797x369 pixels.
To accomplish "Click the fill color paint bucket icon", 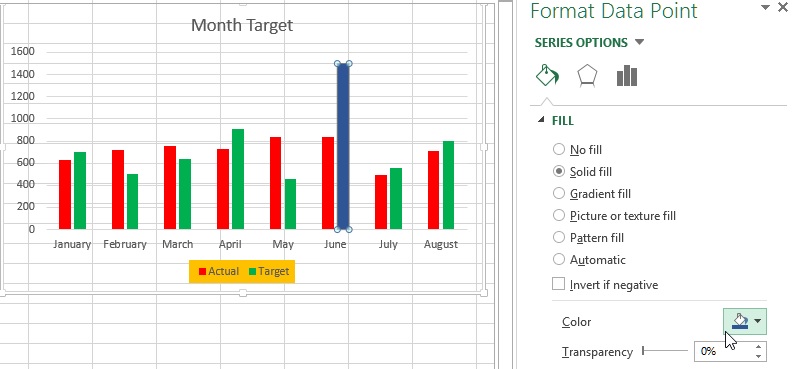I will point(740,321).
